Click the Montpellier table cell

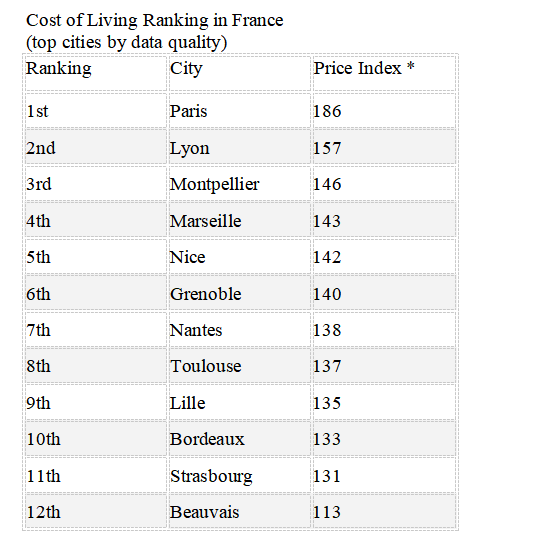(240, 184)
